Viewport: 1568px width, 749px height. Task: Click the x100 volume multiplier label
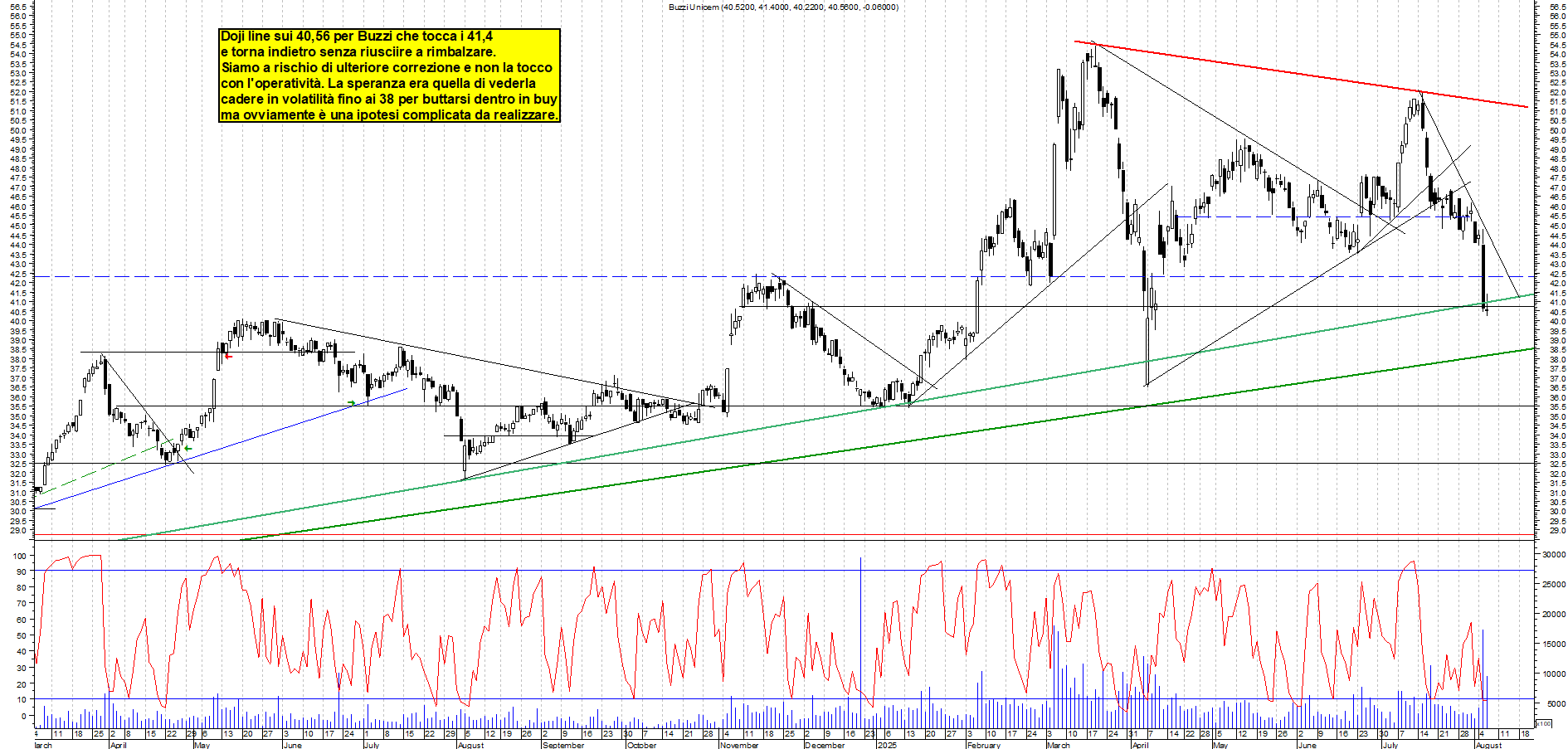[x=1543, y=723]
